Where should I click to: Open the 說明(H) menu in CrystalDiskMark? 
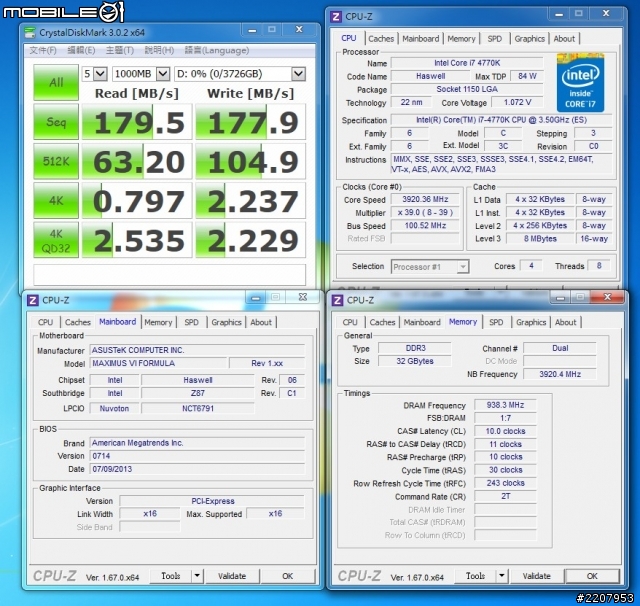click(x=159, y=50)
